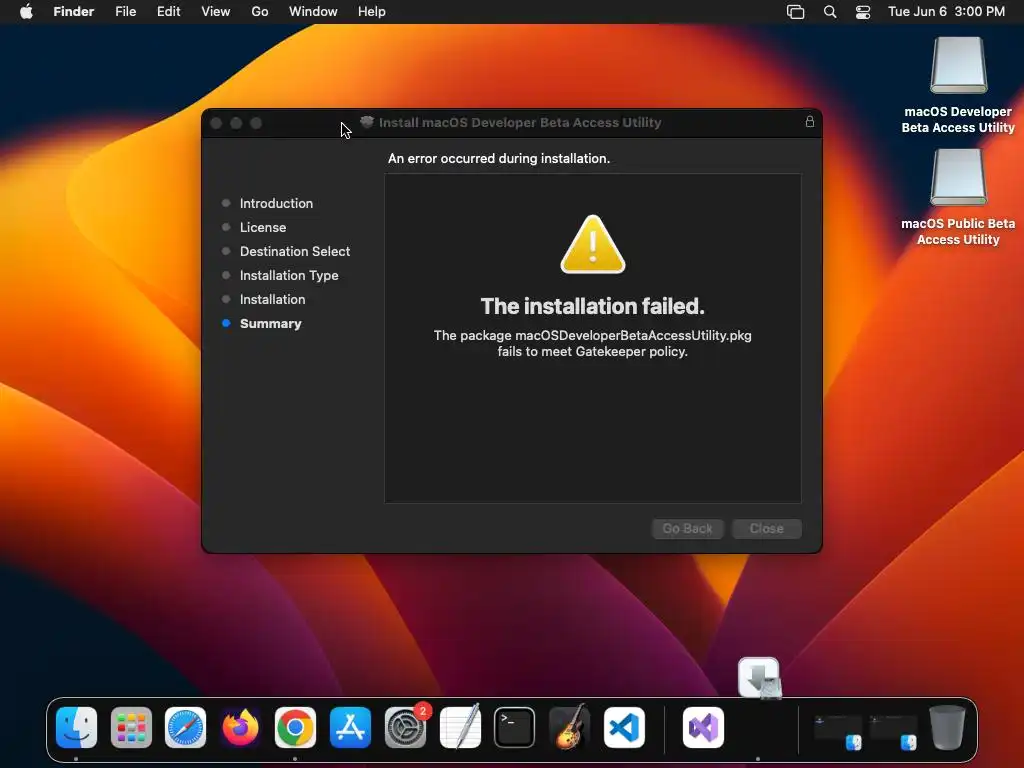Click the installer window red close button
Screen dimensions: 1024x768
click(x=216, y=123)
